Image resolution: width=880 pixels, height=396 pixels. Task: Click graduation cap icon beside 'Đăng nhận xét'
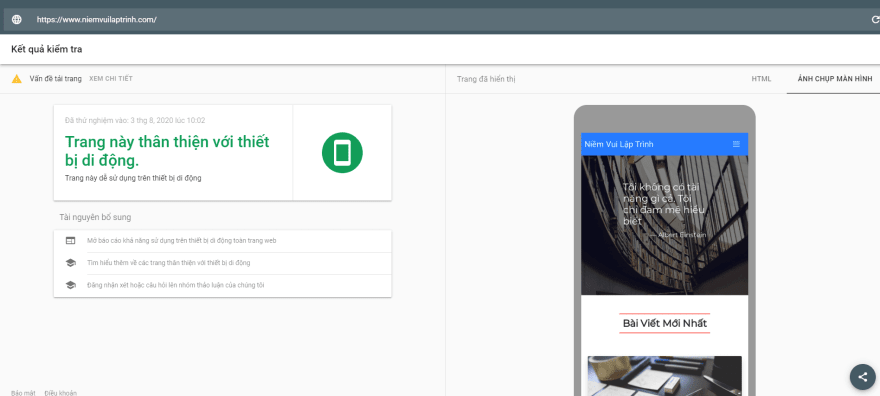71,285
